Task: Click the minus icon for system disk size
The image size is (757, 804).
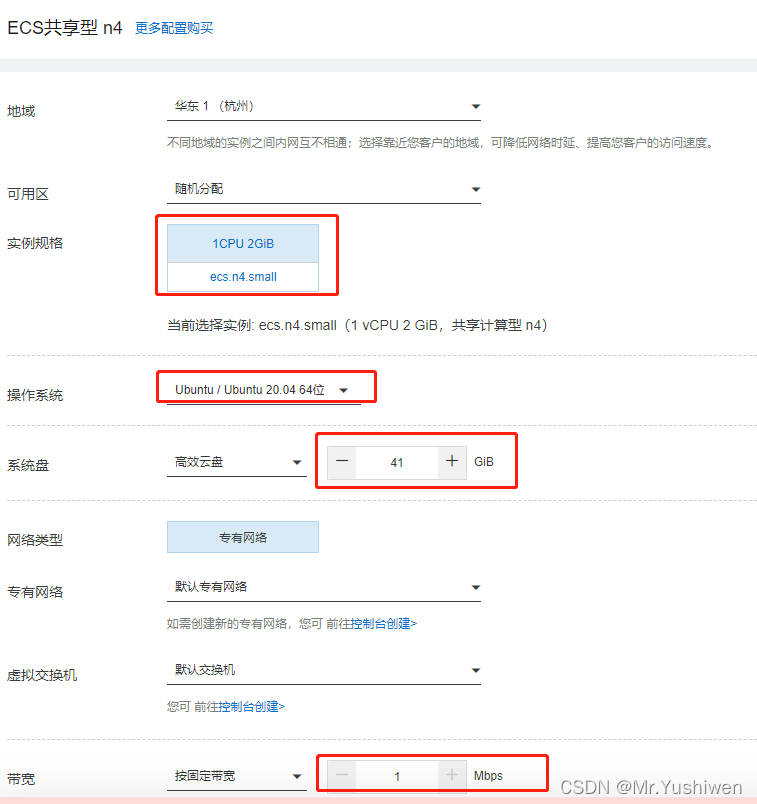Action: pos(342,461)
